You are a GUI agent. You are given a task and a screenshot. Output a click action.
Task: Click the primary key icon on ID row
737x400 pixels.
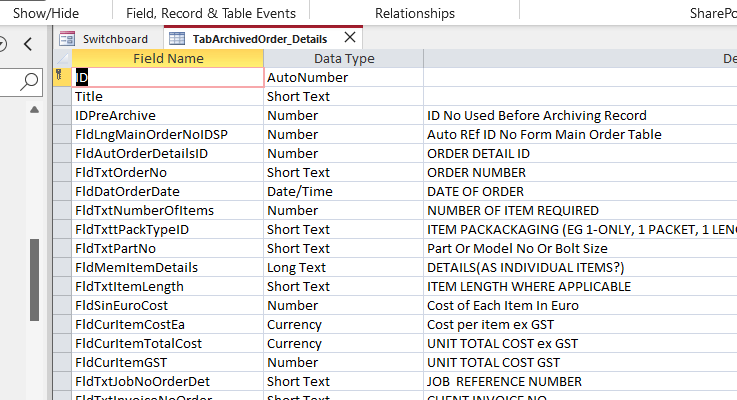pyautogui.click(x=59, y=75)
